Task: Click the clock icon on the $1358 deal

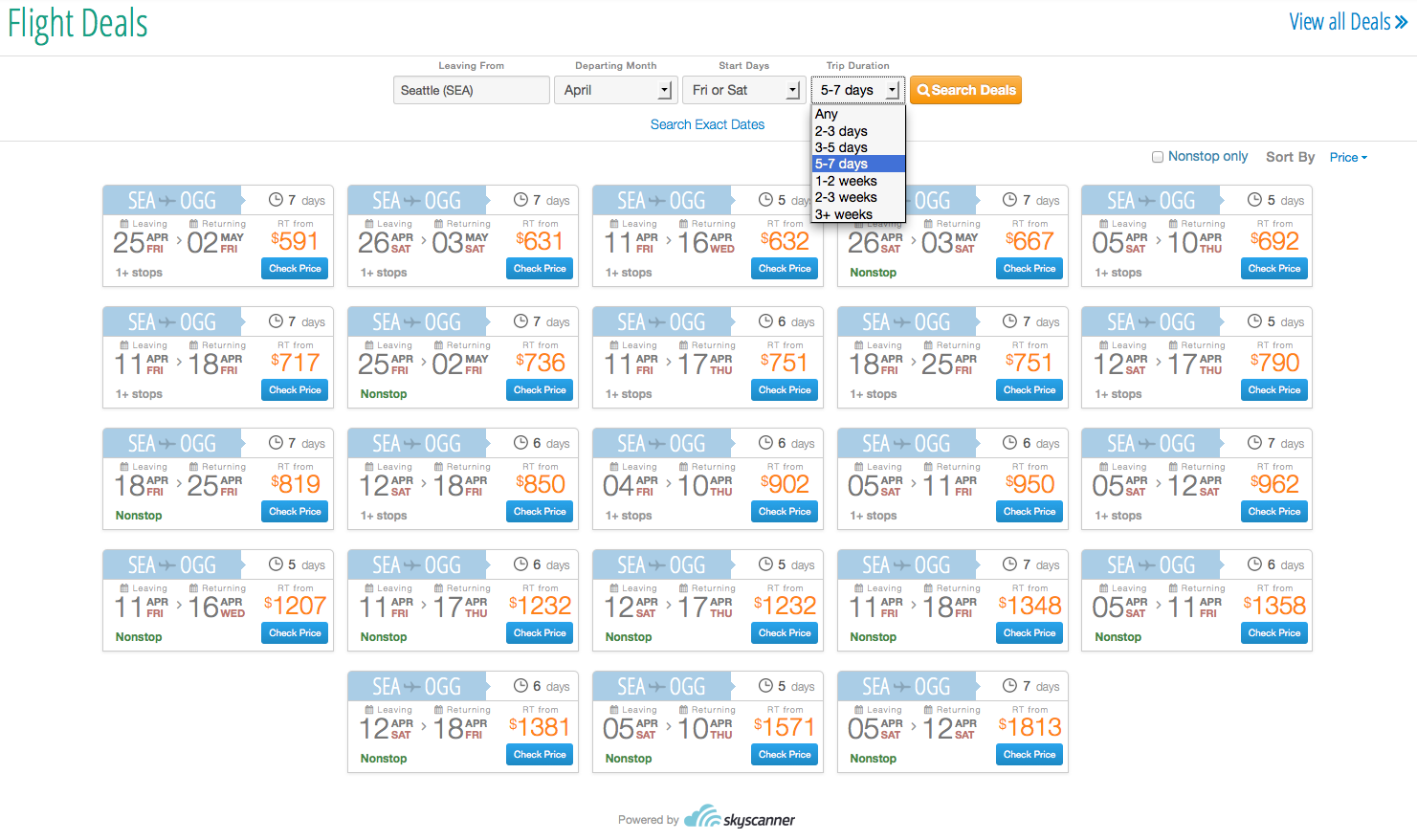Action: [x=1254, y=564]
